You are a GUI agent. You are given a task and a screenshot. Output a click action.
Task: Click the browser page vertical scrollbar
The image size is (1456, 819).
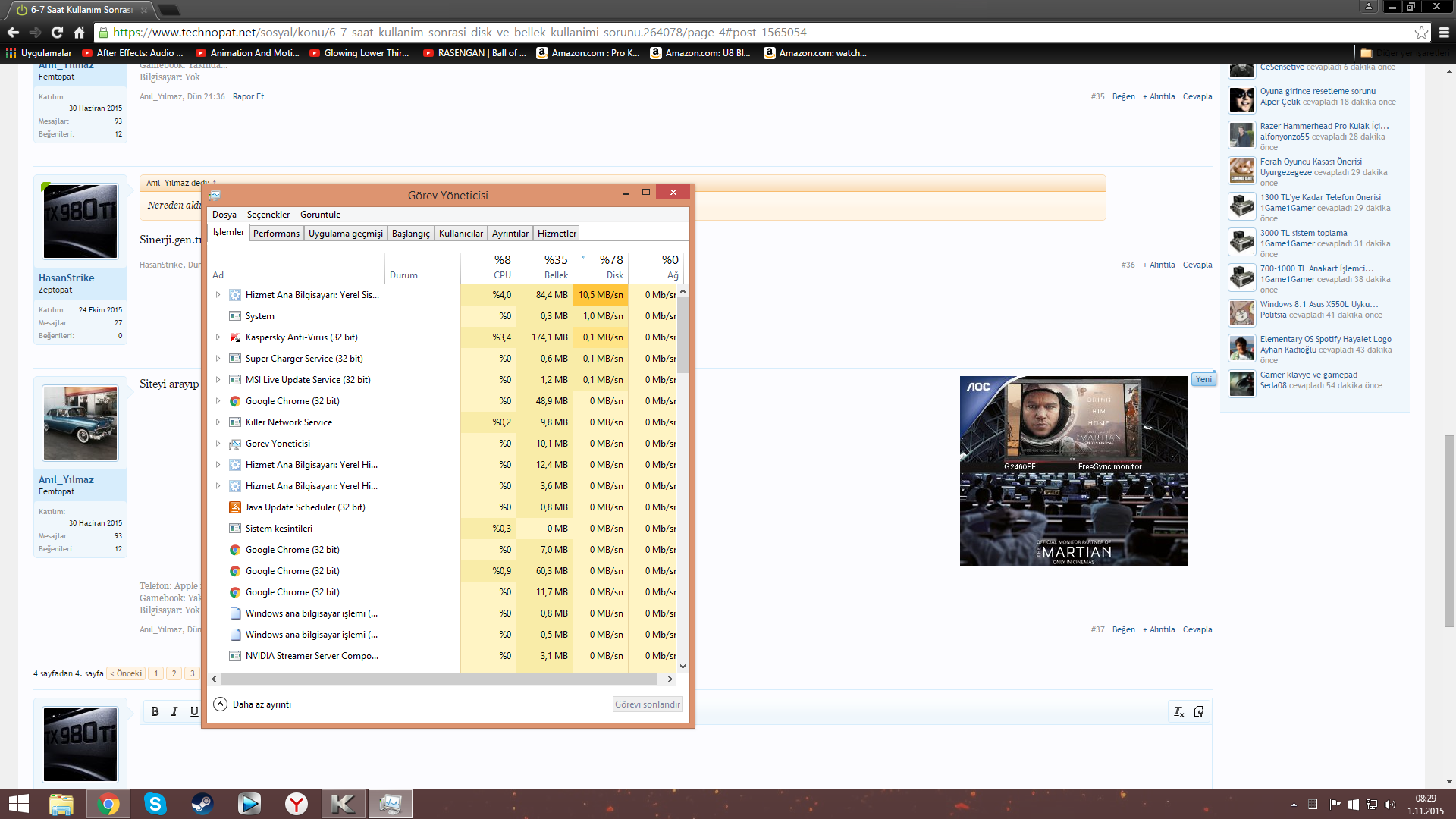pyautogui.click(x=1449, y=531)
